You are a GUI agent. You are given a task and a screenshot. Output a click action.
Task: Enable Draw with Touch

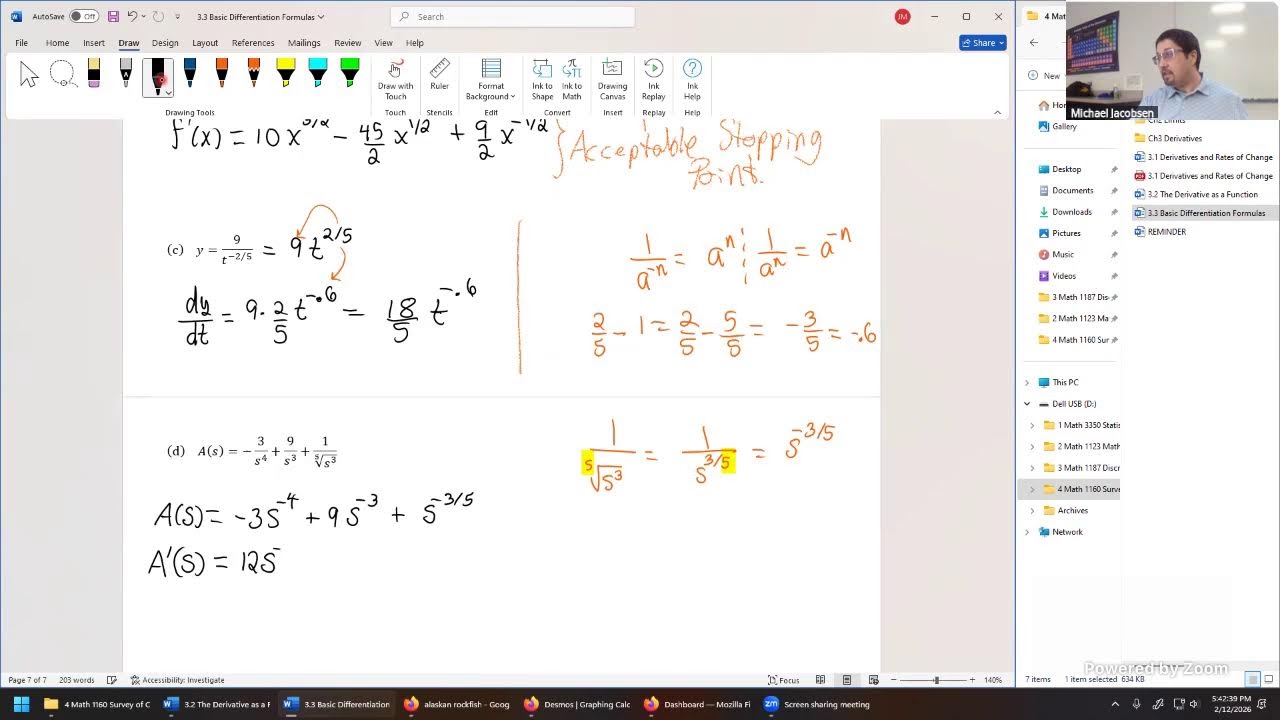(395, 80)
